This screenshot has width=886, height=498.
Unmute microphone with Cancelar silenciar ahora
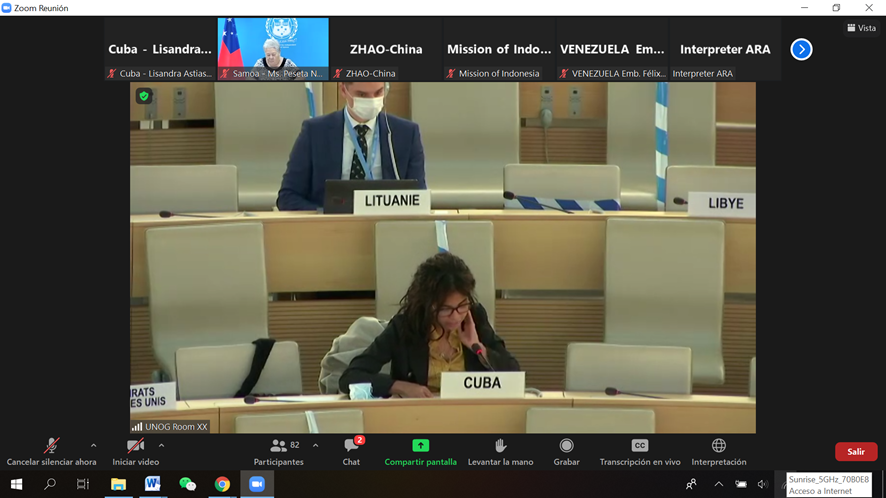click(51, 452)
